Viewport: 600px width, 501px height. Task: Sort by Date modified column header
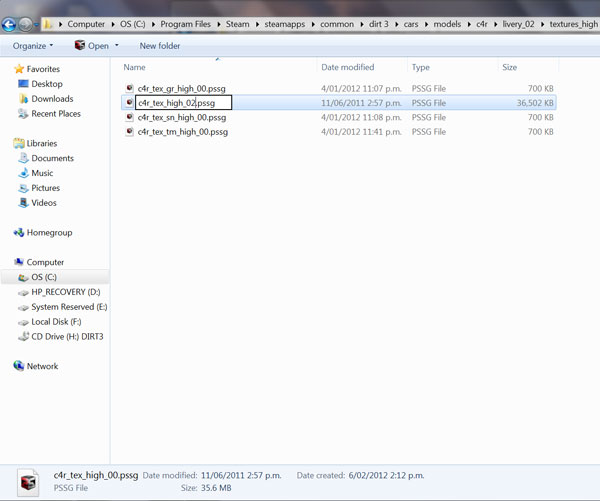347,67
